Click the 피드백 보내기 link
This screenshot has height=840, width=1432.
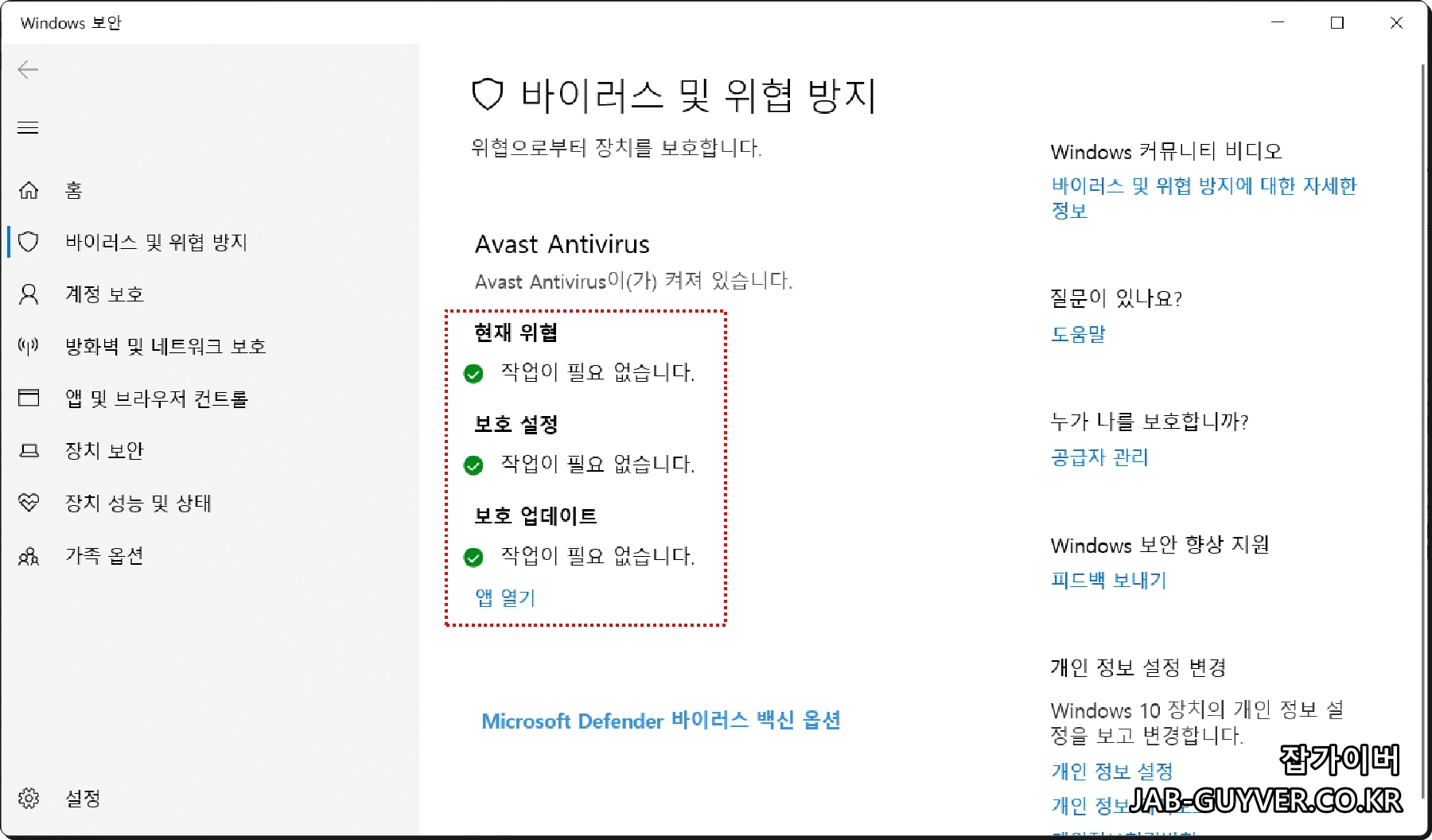[x=1109, y=581]
